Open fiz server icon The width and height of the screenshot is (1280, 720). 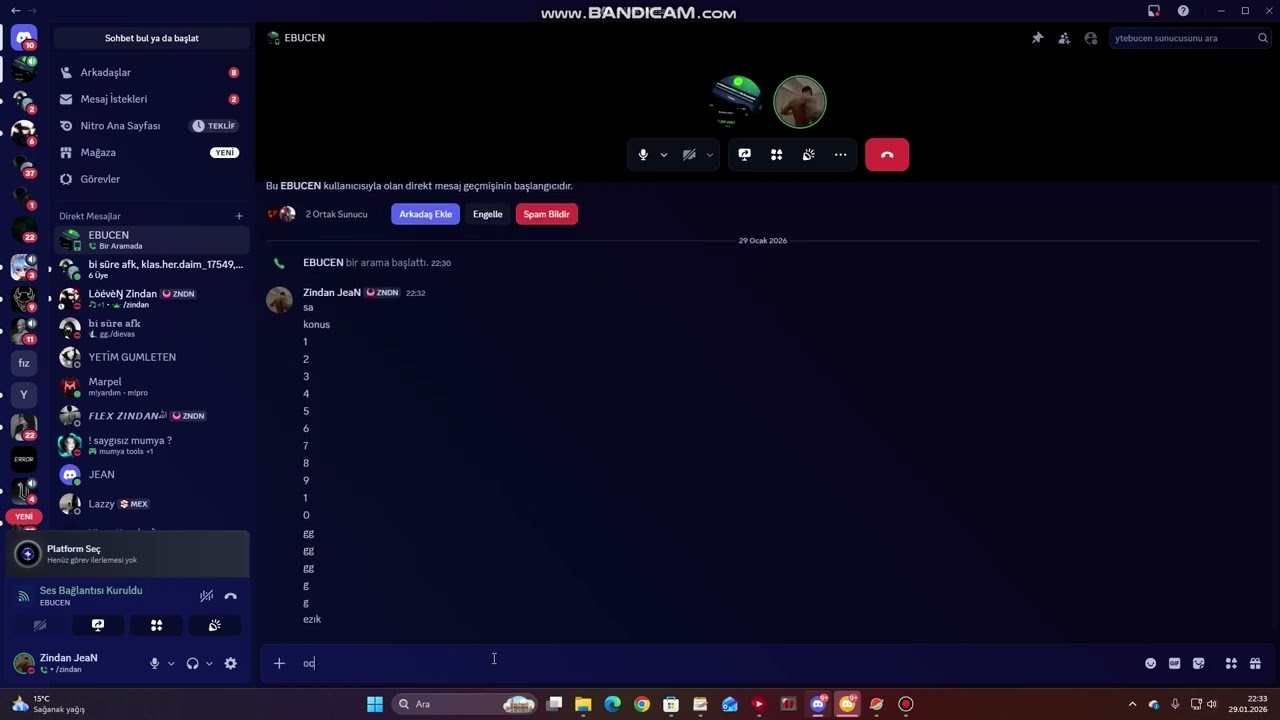click(24, 363)
